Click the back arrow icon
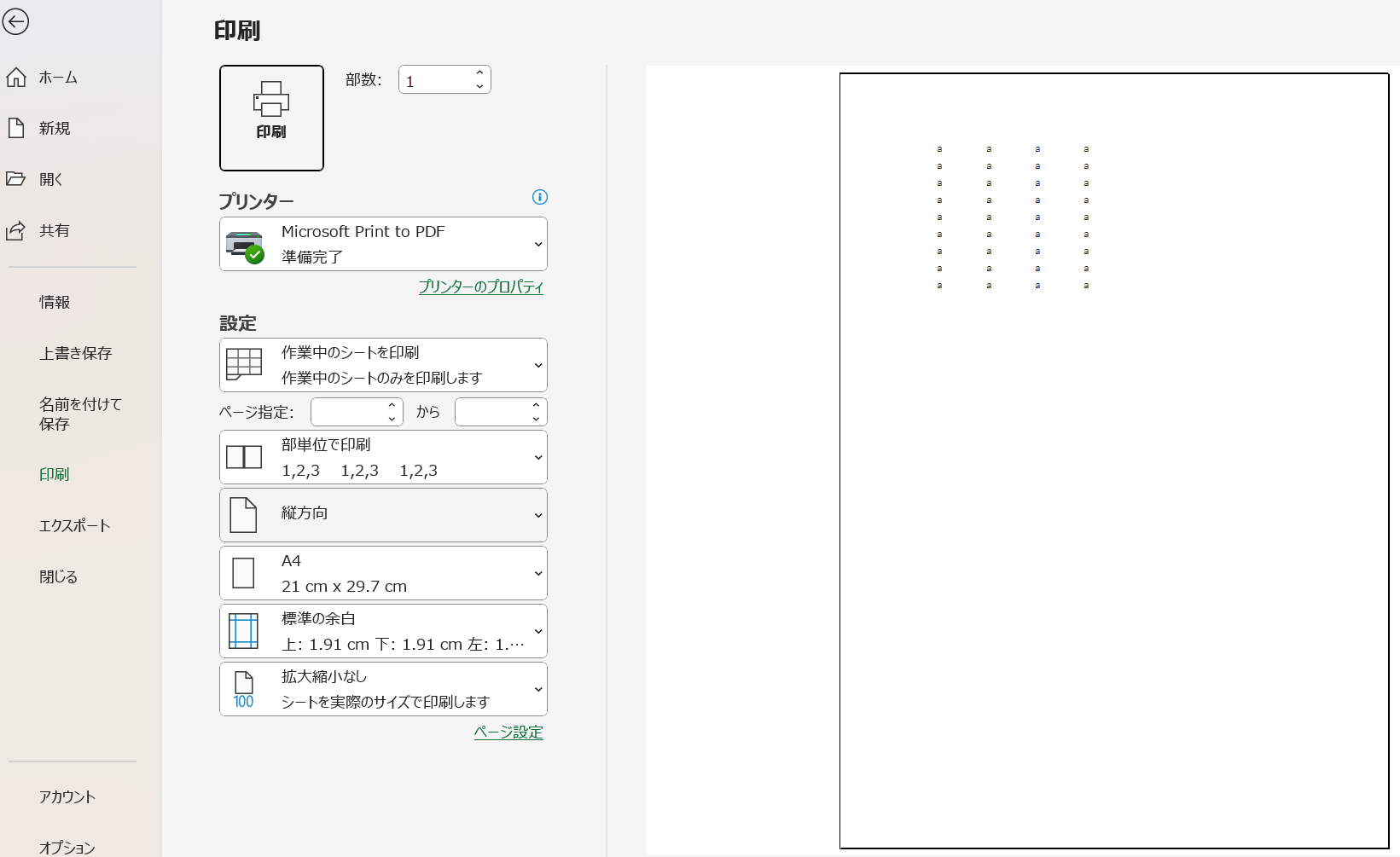The height and width of the screenshot is (857, 1400). tap(15, 21)
